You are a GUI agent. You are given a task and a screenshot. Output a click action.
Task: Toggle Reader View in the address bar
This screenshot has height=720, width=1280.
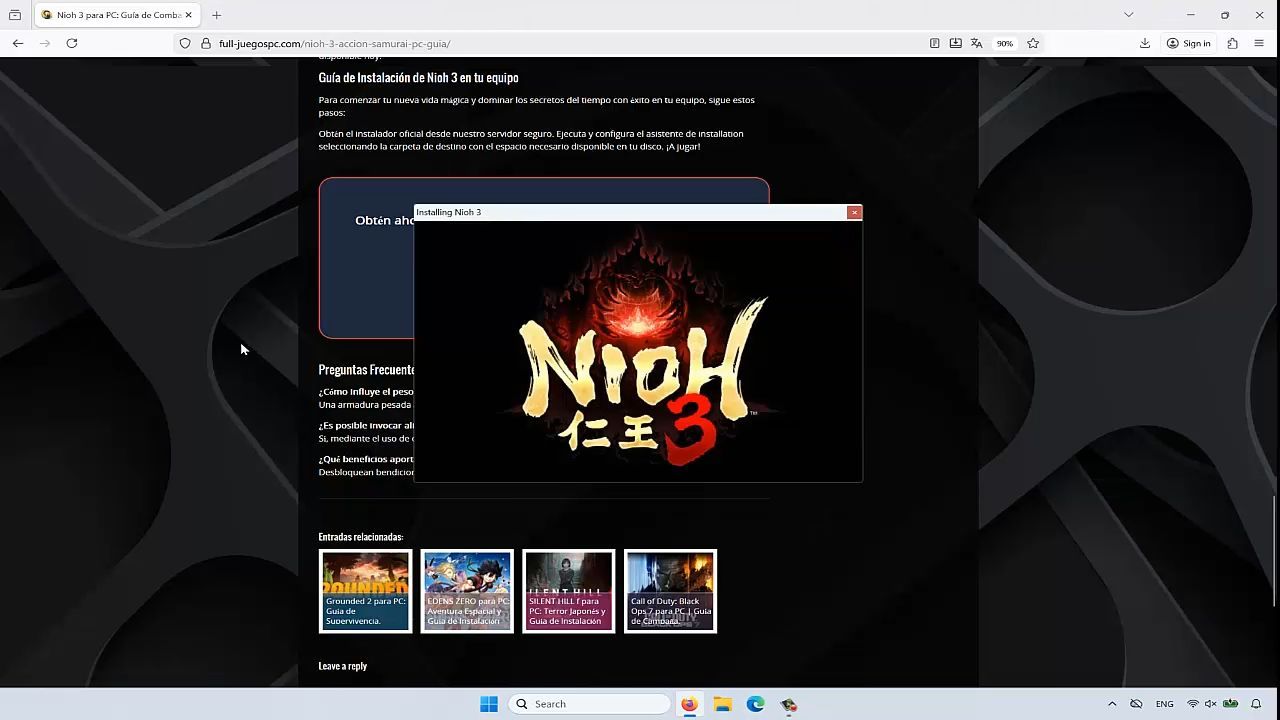[x=934, y=43]
